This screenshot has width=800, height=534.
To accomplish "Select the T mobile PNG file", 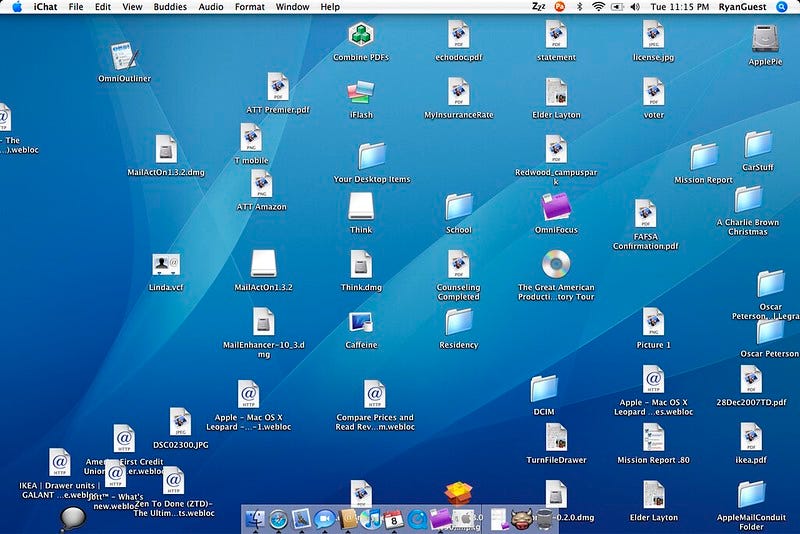I will click(x=251, y=138).
